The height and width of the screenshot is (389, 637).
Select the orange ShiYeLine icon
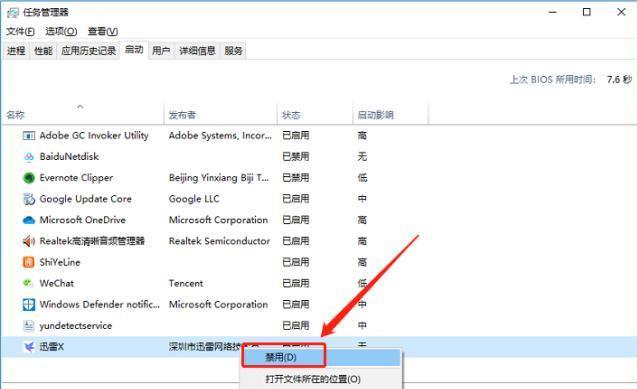coord(28,262)
